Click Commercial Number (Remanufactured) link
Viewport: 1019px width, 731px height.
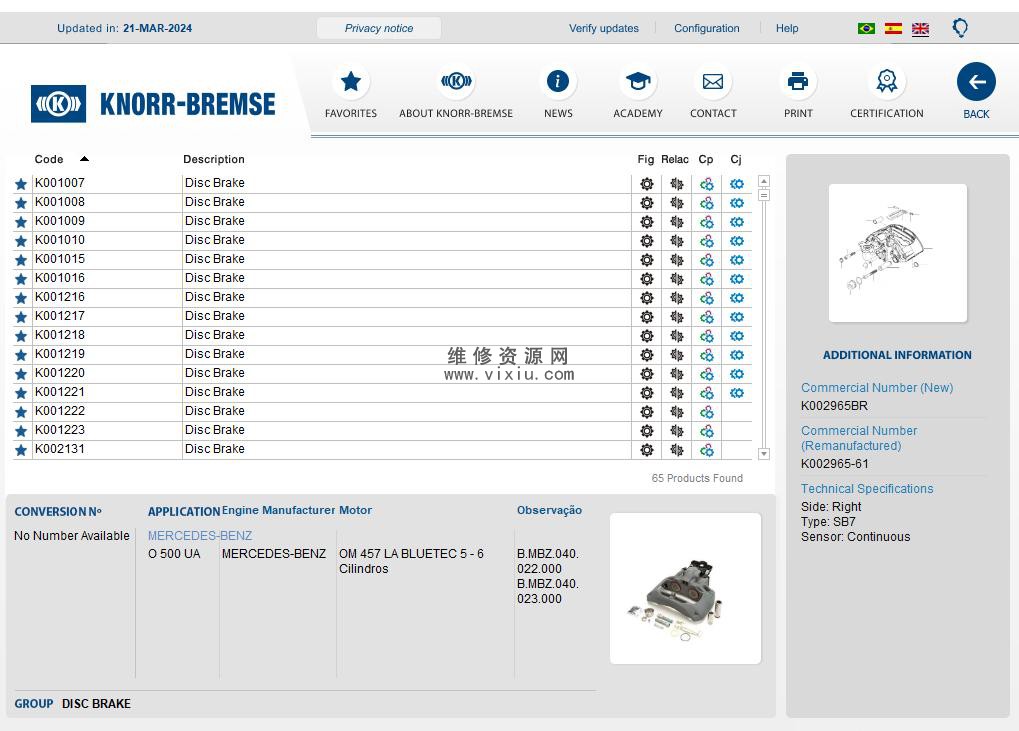point(858,438)
